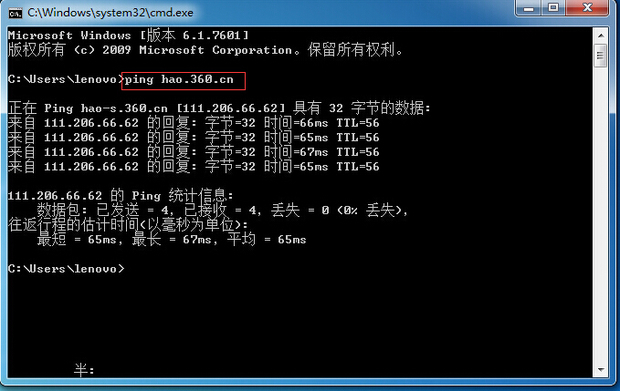Image resolution: width=620 pixels, height=391 pixels.
Task: Click the title text C:\Windows\system32\cmd.exe
Action: tap(110, 13)
